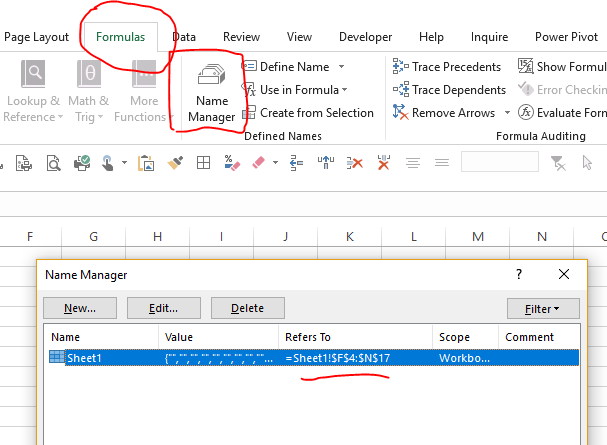Sort by the Scope column header
Viewport: 607px width, 445px height.
465,337
